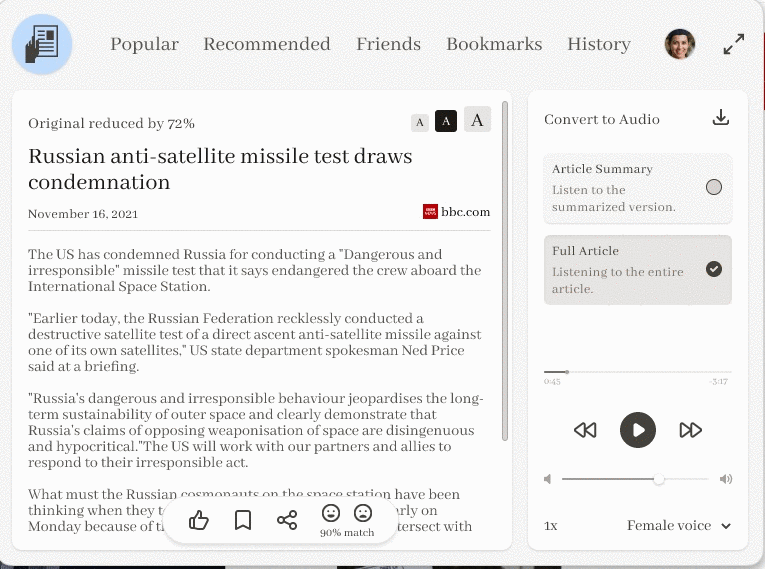Click the happy face reaction
Viewport: 765px width, 569px height.
pyautogui.click(x=331, y=513)
